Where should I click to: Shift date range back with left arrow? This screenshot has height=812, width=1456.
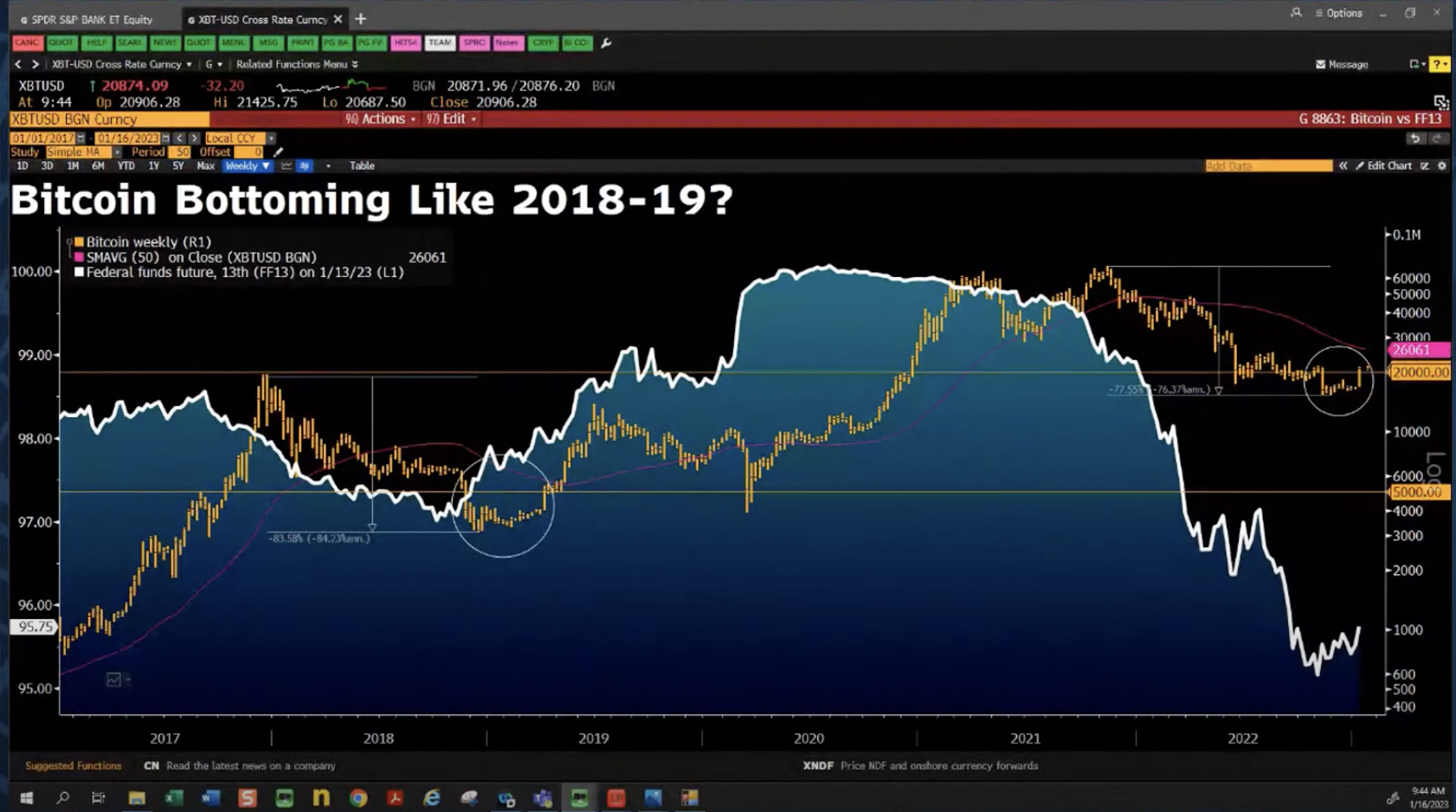[x=180, y=139]
